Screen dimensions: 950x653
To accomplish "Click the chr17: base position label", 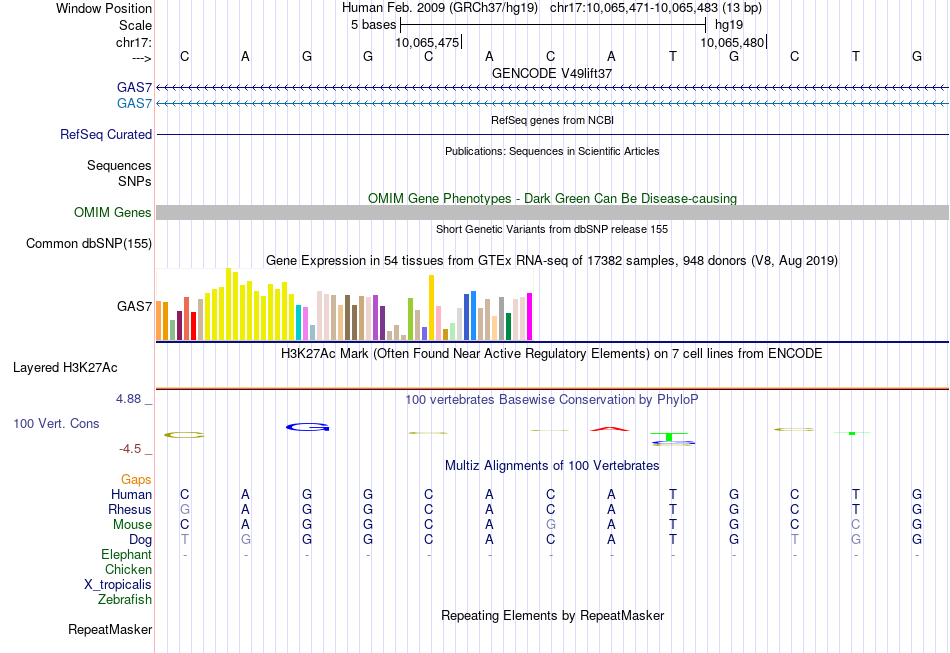I will click(133, 42).
